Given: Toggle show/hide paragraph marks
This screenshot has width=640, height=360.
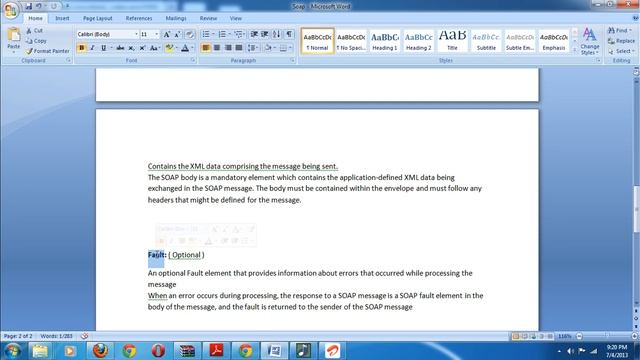Looking at the screenshot, I should tap(289, 34).
